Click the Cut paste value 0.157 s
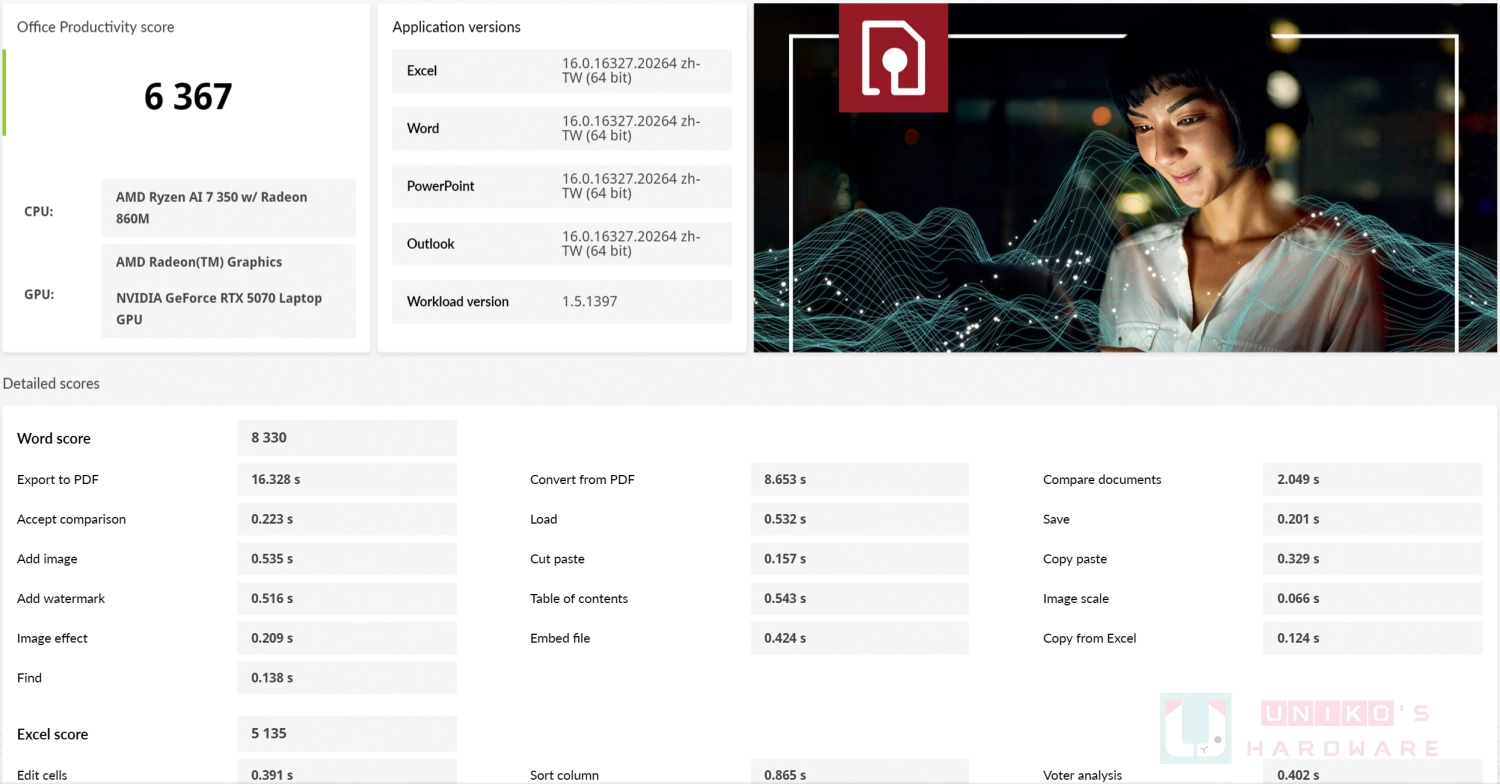1500x784 pixels. click(860, 559)
